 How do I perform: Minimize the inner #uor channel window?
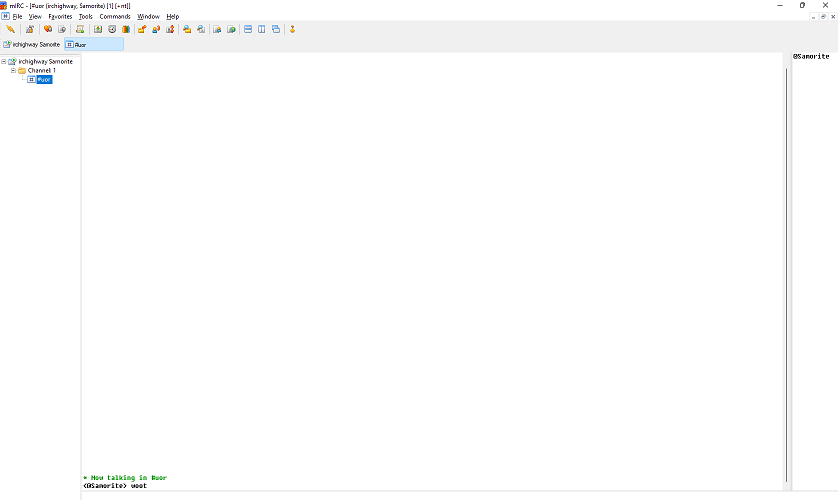813,17
